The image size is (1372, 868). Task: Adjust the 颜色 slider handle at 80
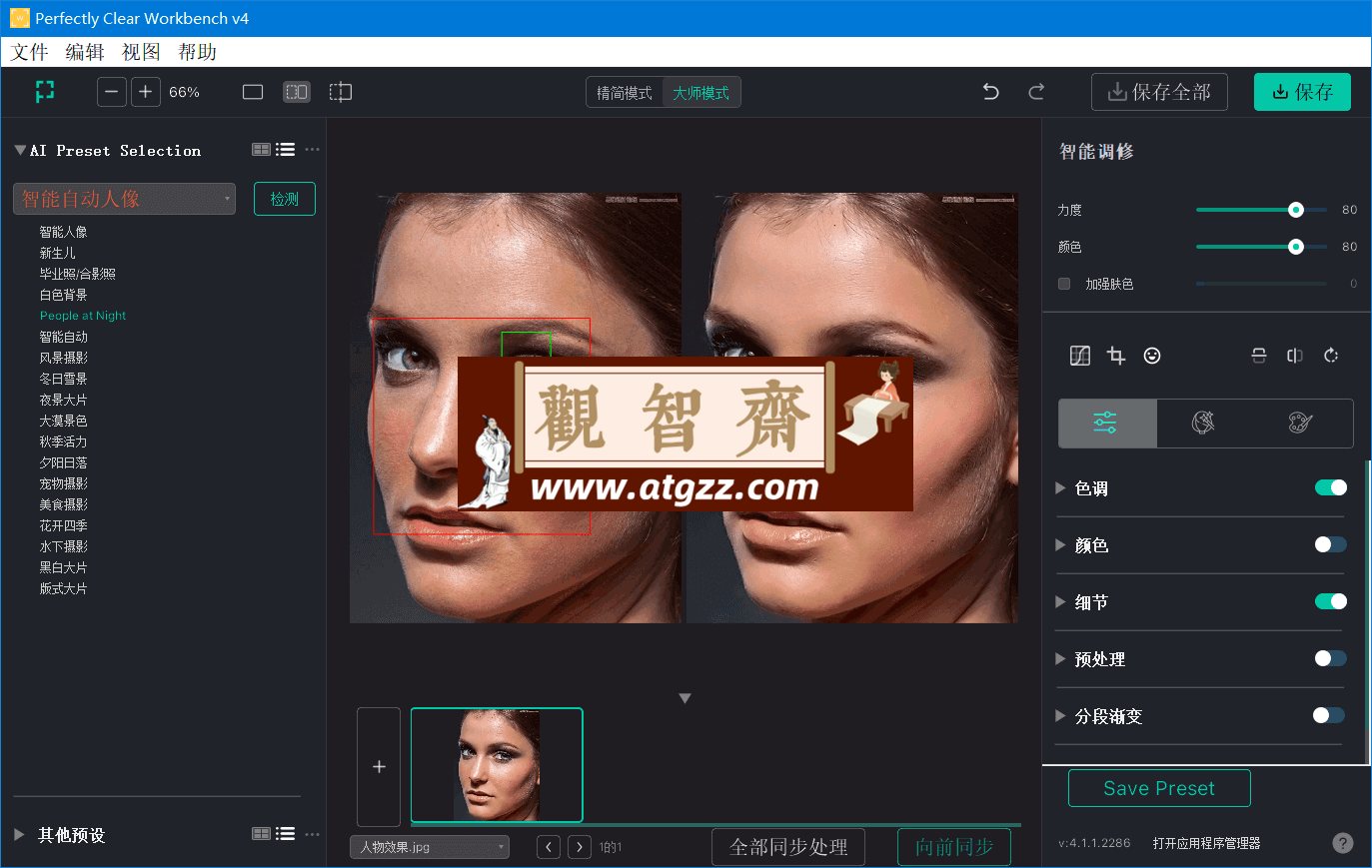click(x=1296, y=247)
